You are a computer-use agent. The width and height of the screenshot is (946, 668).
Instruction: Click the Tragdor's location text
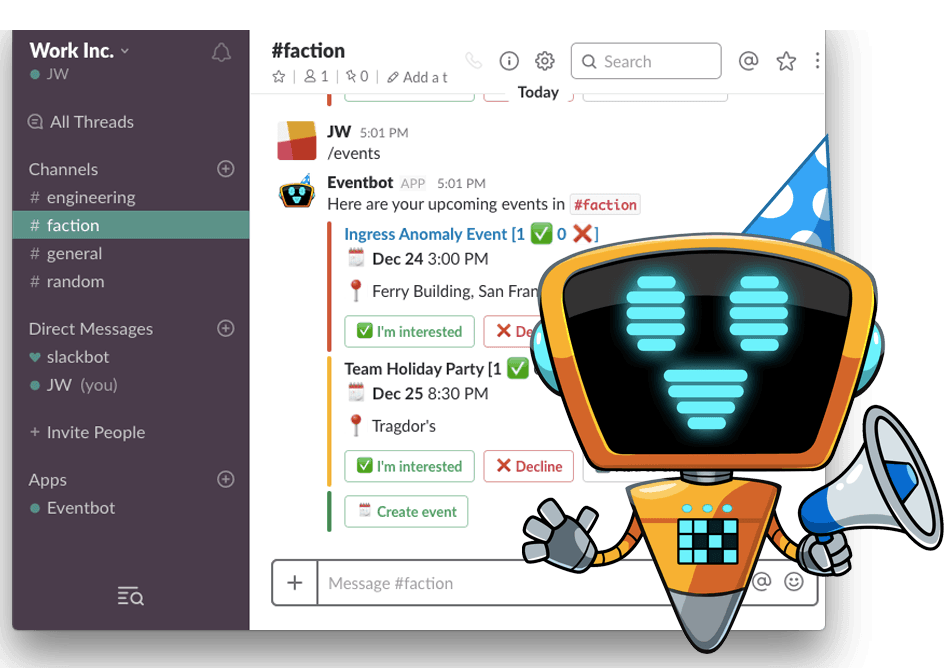click(x=404, y=426)
